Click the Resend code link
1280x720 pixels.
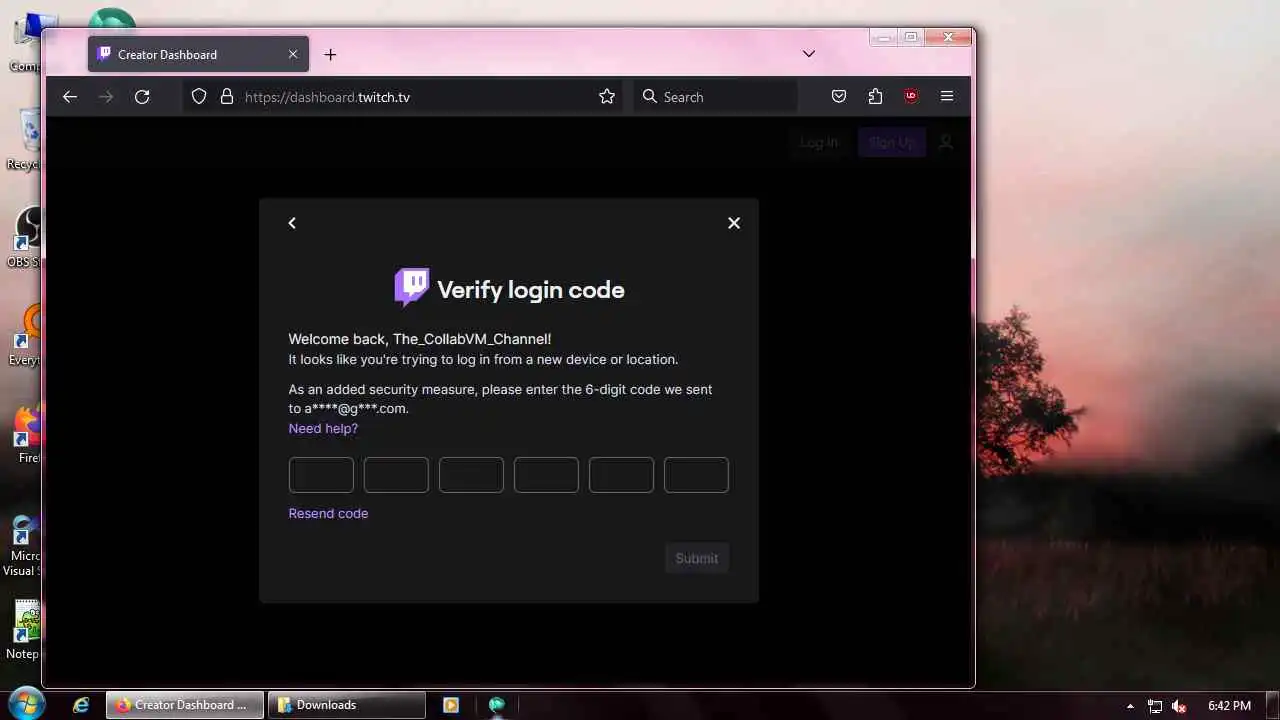coord(328,513)
